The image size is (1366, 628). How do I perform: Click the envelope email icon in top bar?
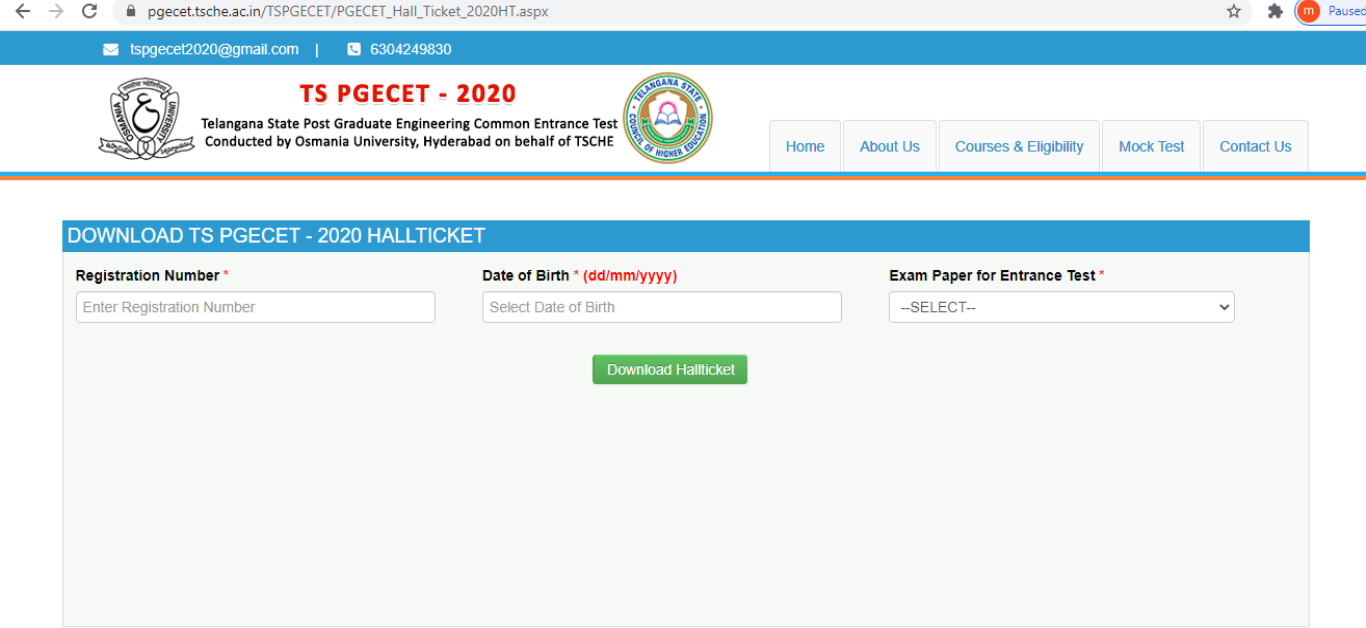pyautogui.click(x=111, y=49)
